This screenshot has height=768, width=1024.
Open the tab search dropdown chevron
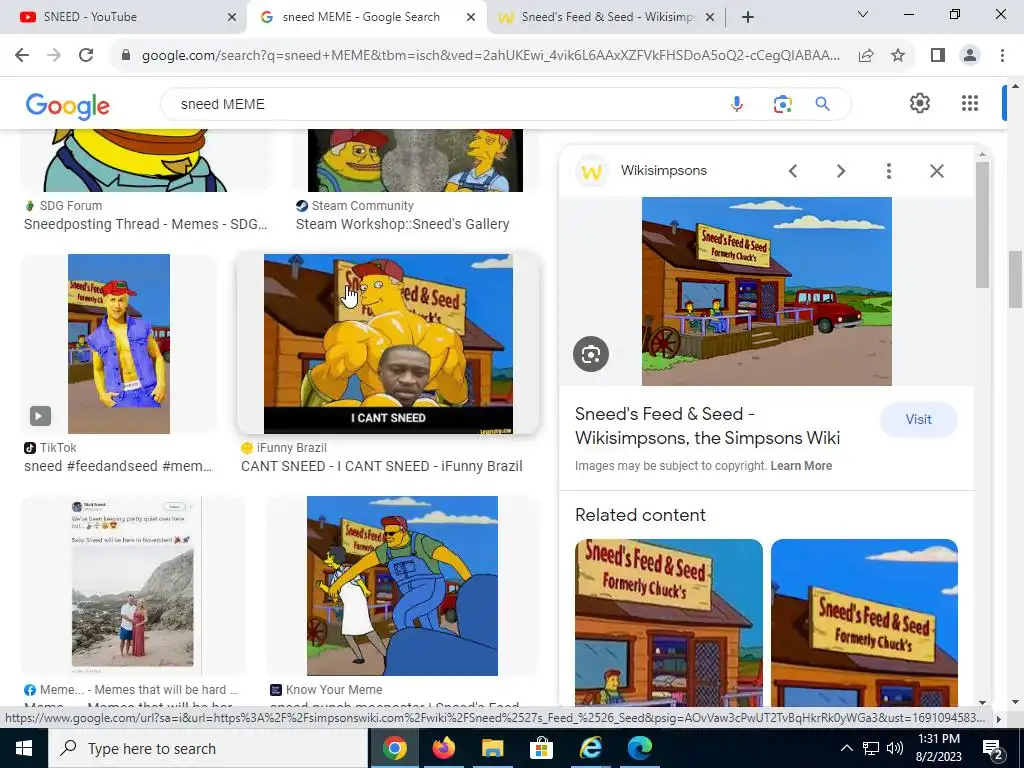click(x=863, y=14)
